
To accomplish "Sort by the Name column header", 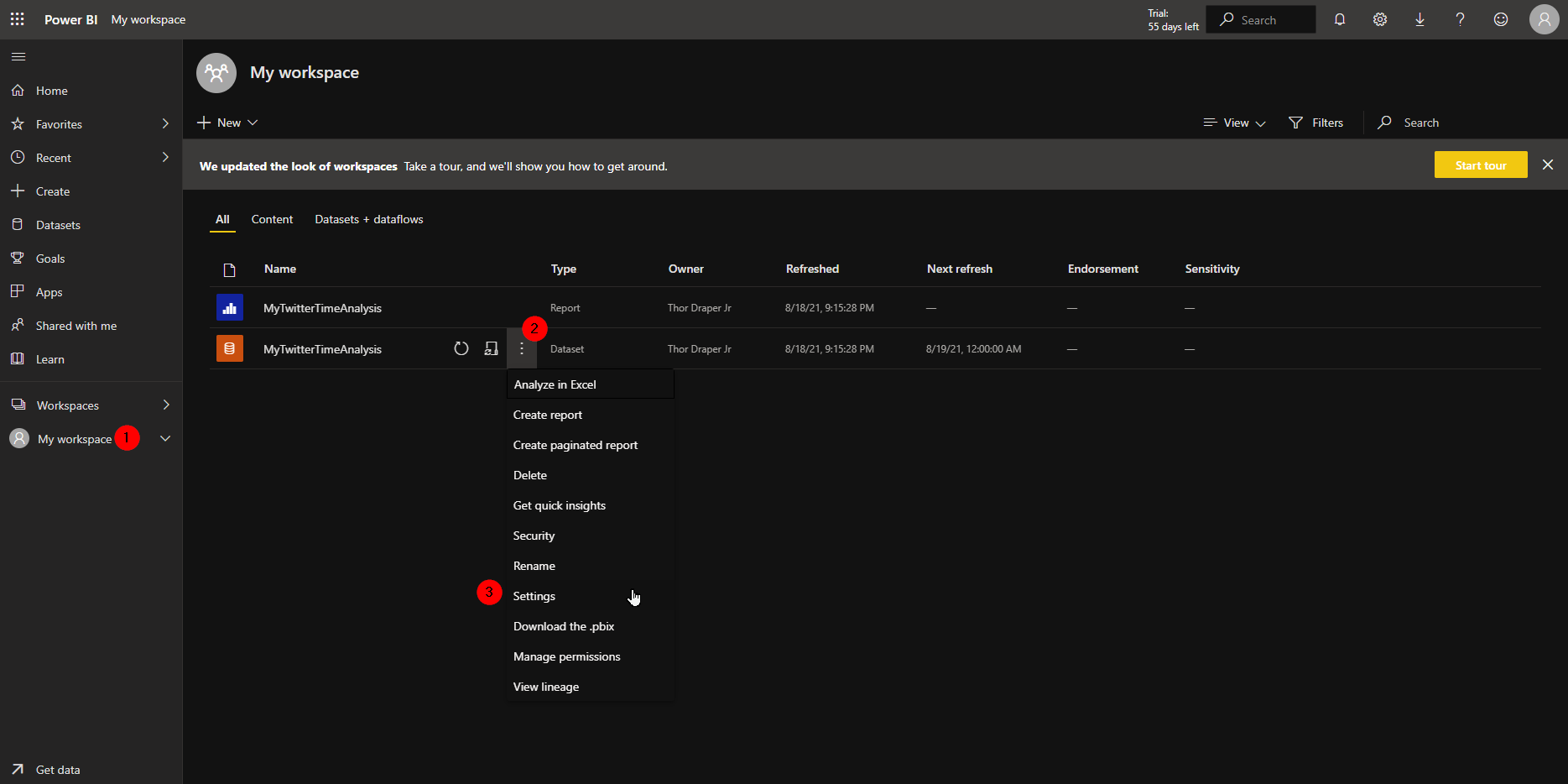I will pos(280,269).
